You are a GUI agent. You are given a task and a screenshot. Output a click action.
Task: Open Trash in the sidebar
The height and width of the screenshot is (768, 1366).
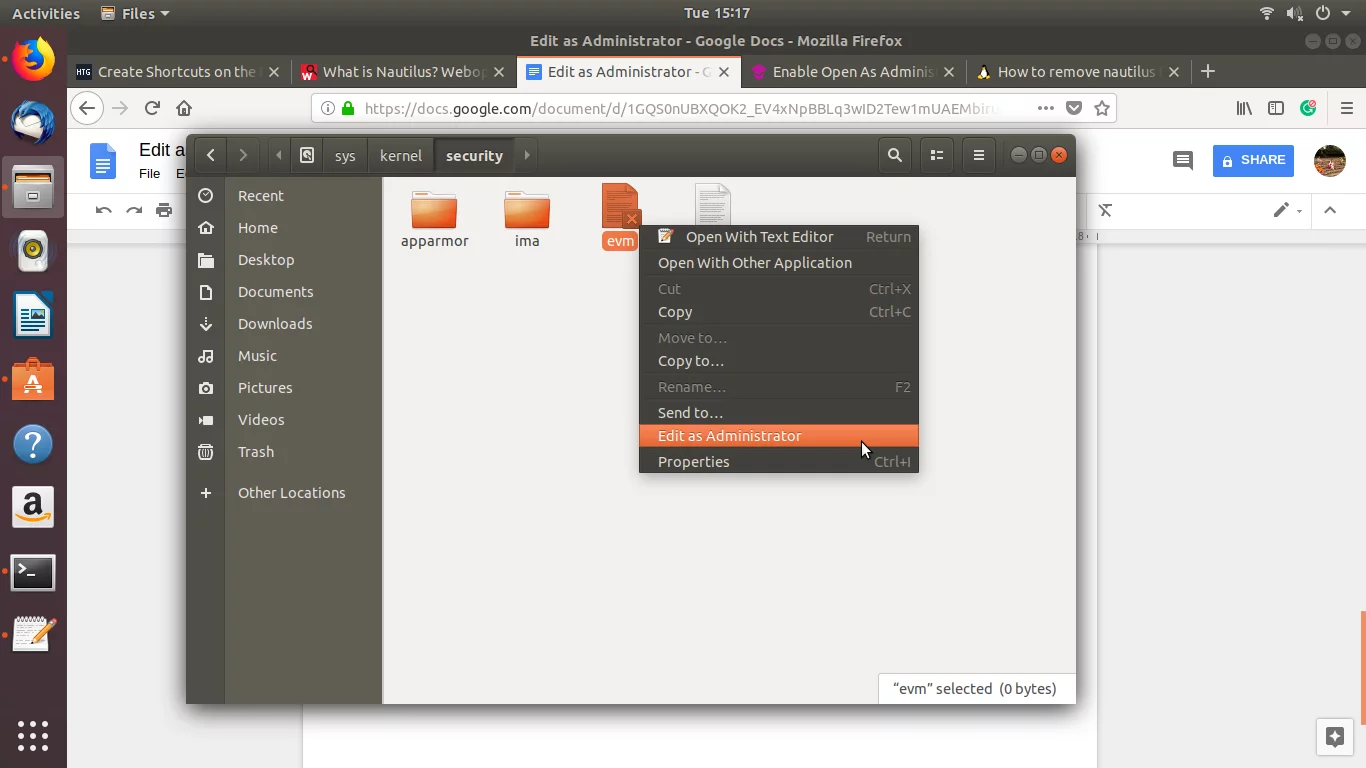tap(256, 452)
